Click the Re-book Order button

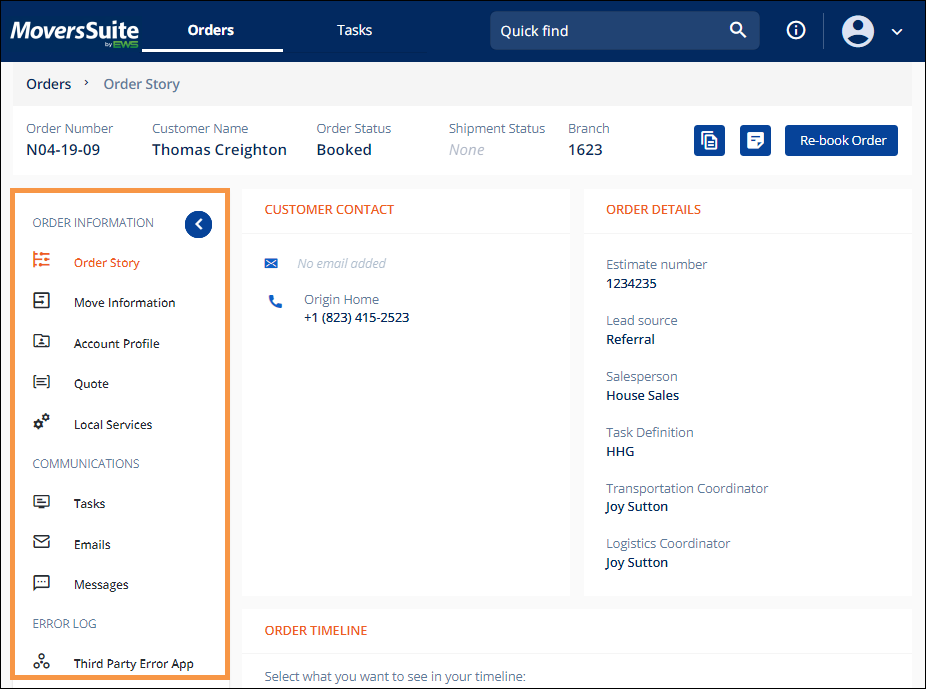[841, 140]
